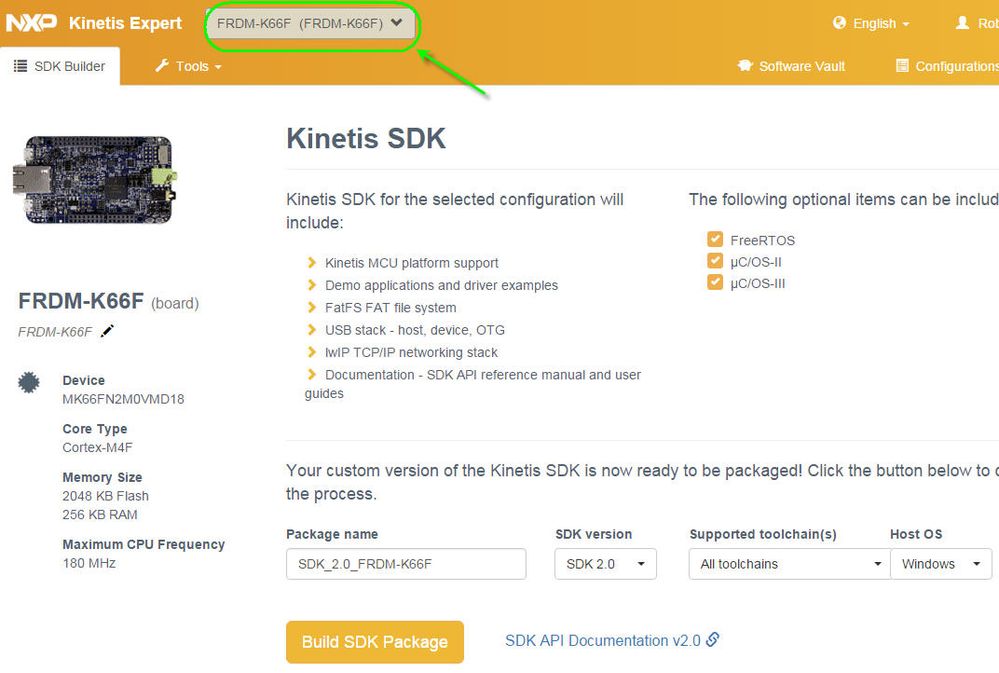Open the Tools menu
The height and width of the screenshot is (673, 999).
tap(188, 66)
